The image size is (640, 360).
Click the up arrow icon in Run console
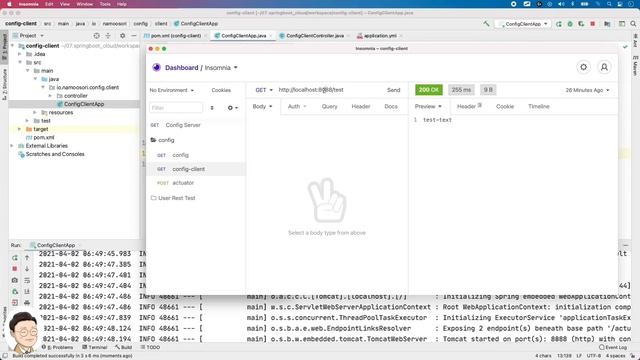click(x=27, y=258)
